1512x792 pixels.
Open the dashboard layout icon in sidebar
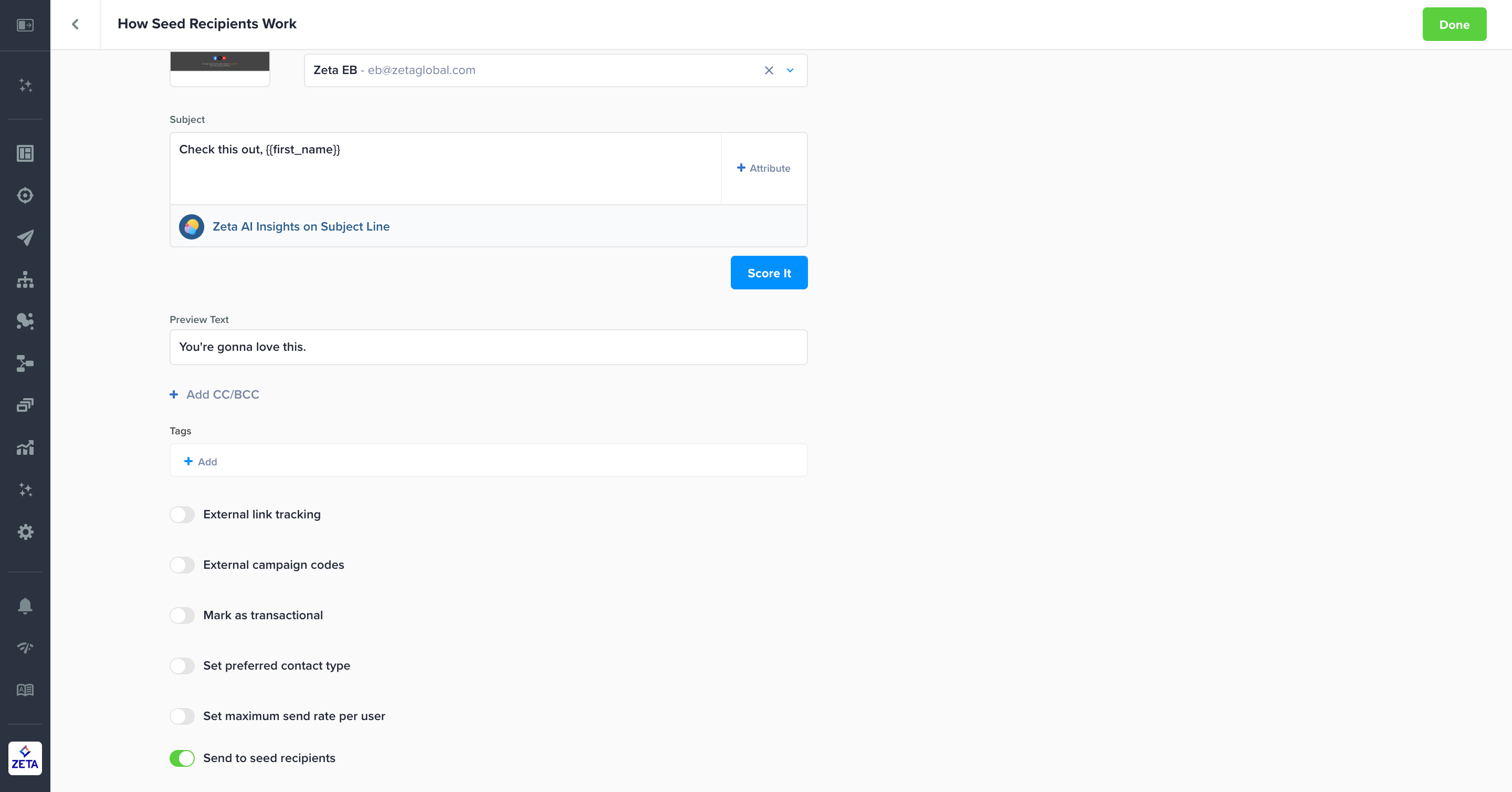point(25,153)
